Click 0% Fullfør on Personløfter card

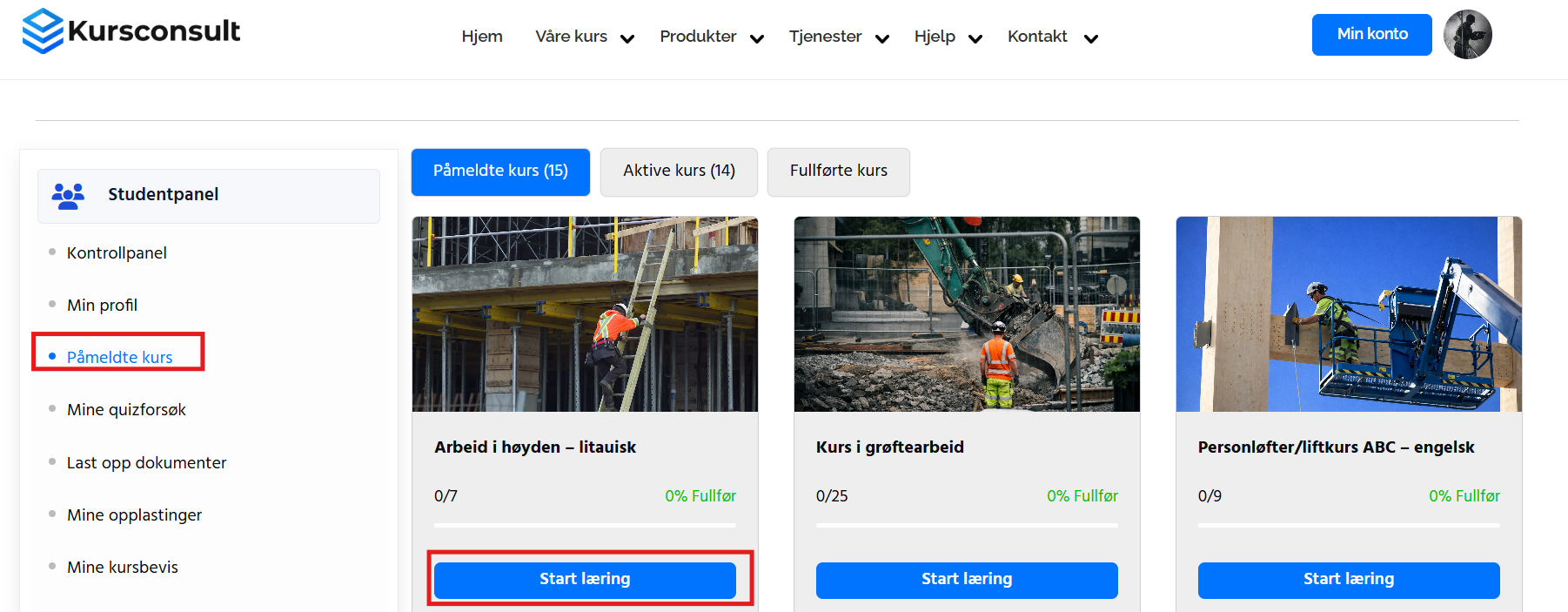[1464, 496]
